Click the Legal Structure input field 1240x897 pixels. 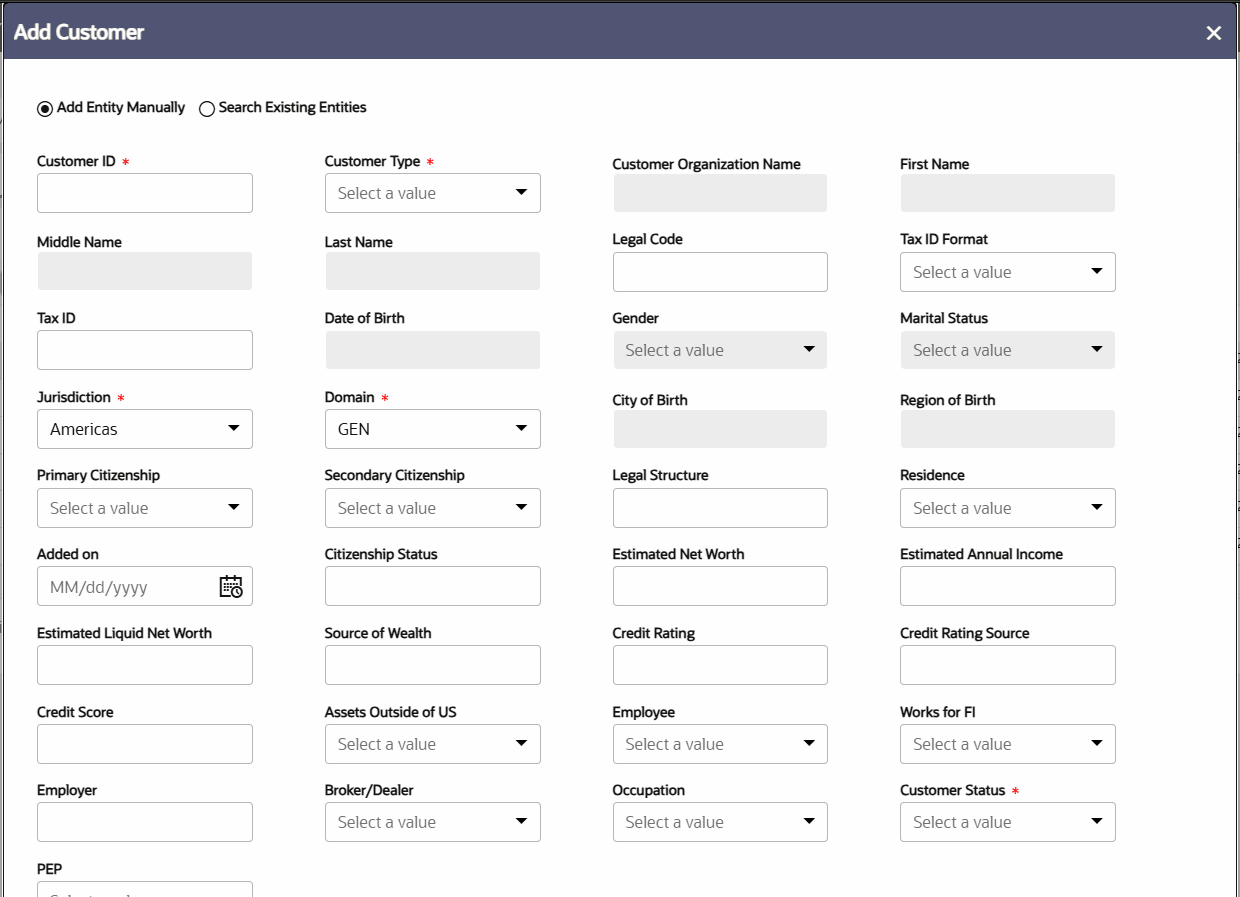[720, 508]
